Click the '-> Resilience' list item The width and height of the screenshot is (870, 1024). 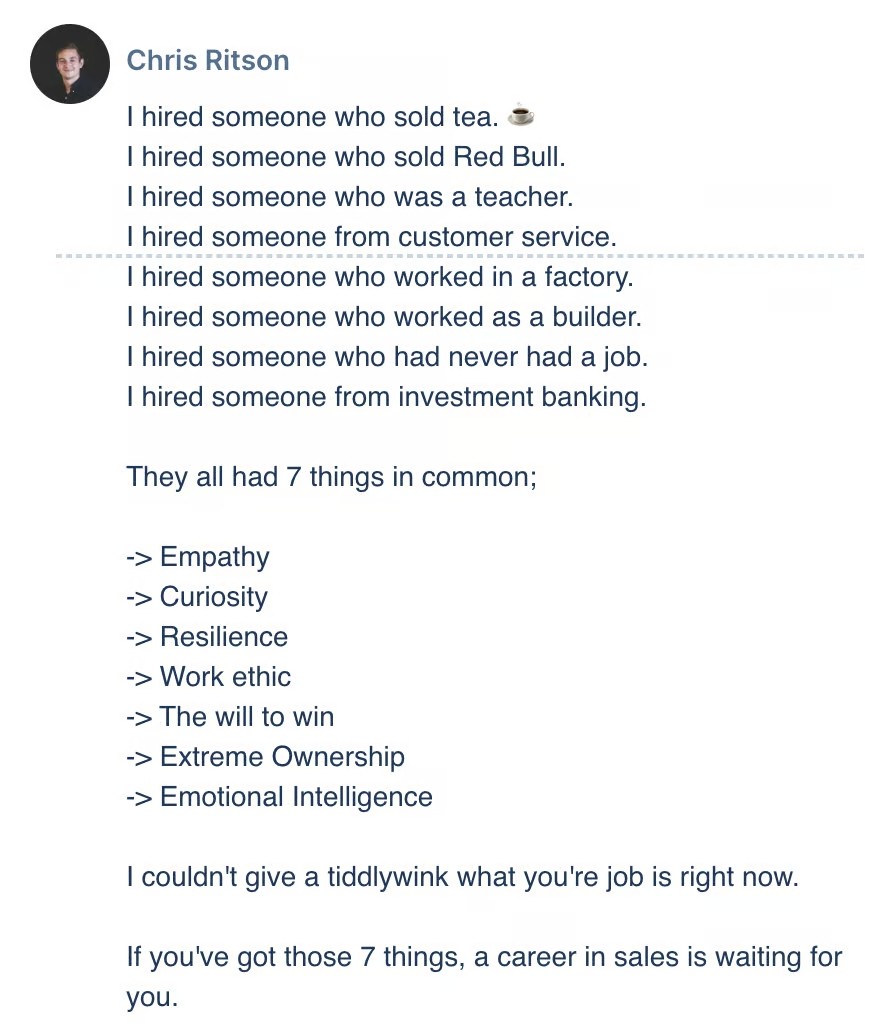207,637
